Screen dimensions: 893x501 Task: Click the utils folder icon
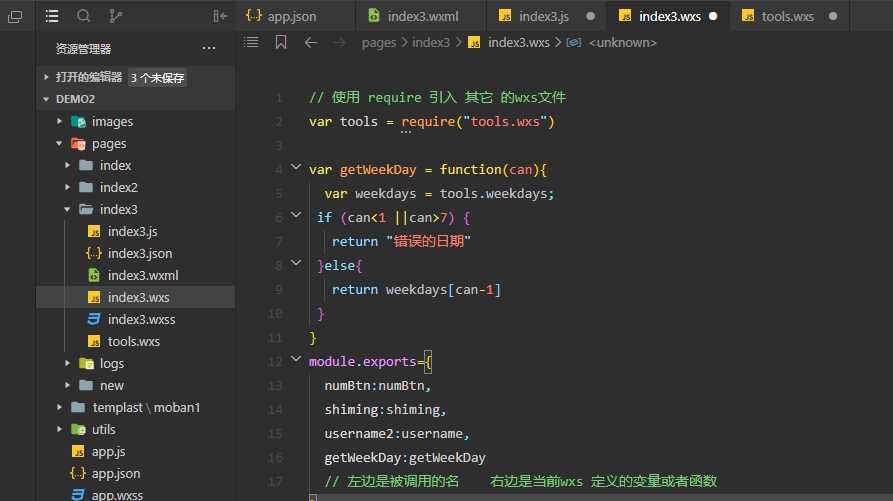point(79,429)
